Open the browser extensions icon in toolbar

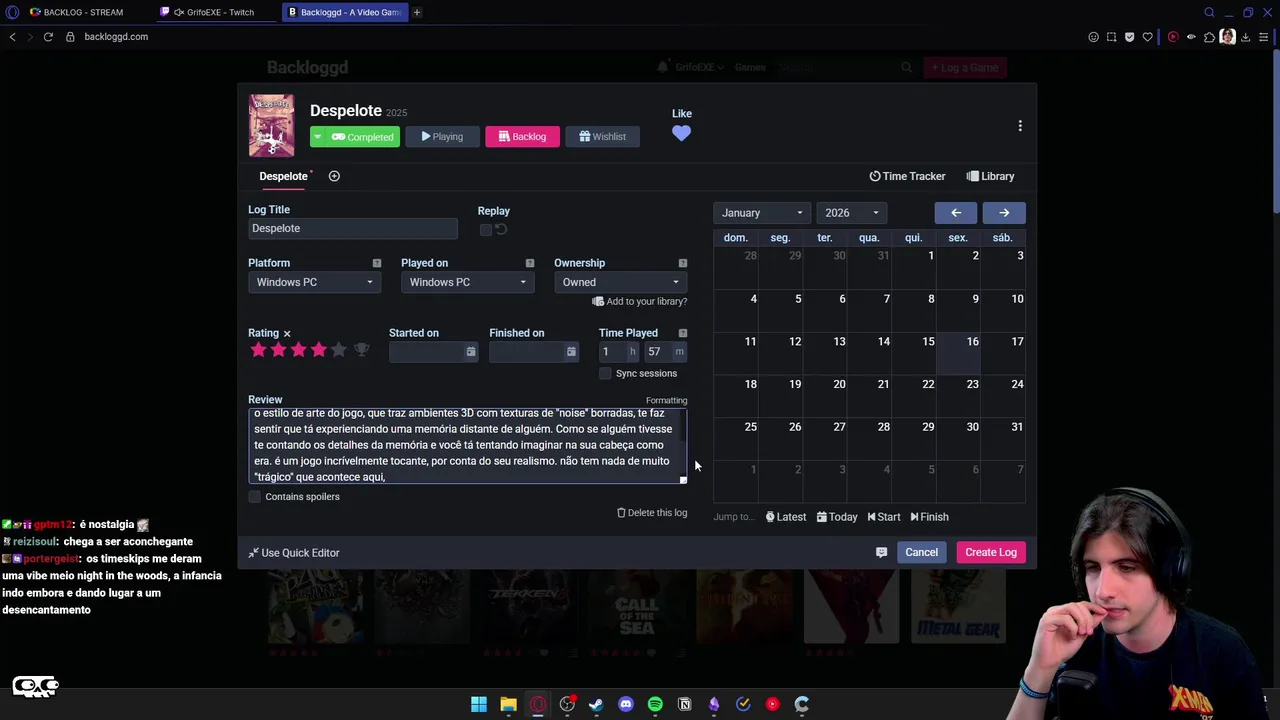1209,37
